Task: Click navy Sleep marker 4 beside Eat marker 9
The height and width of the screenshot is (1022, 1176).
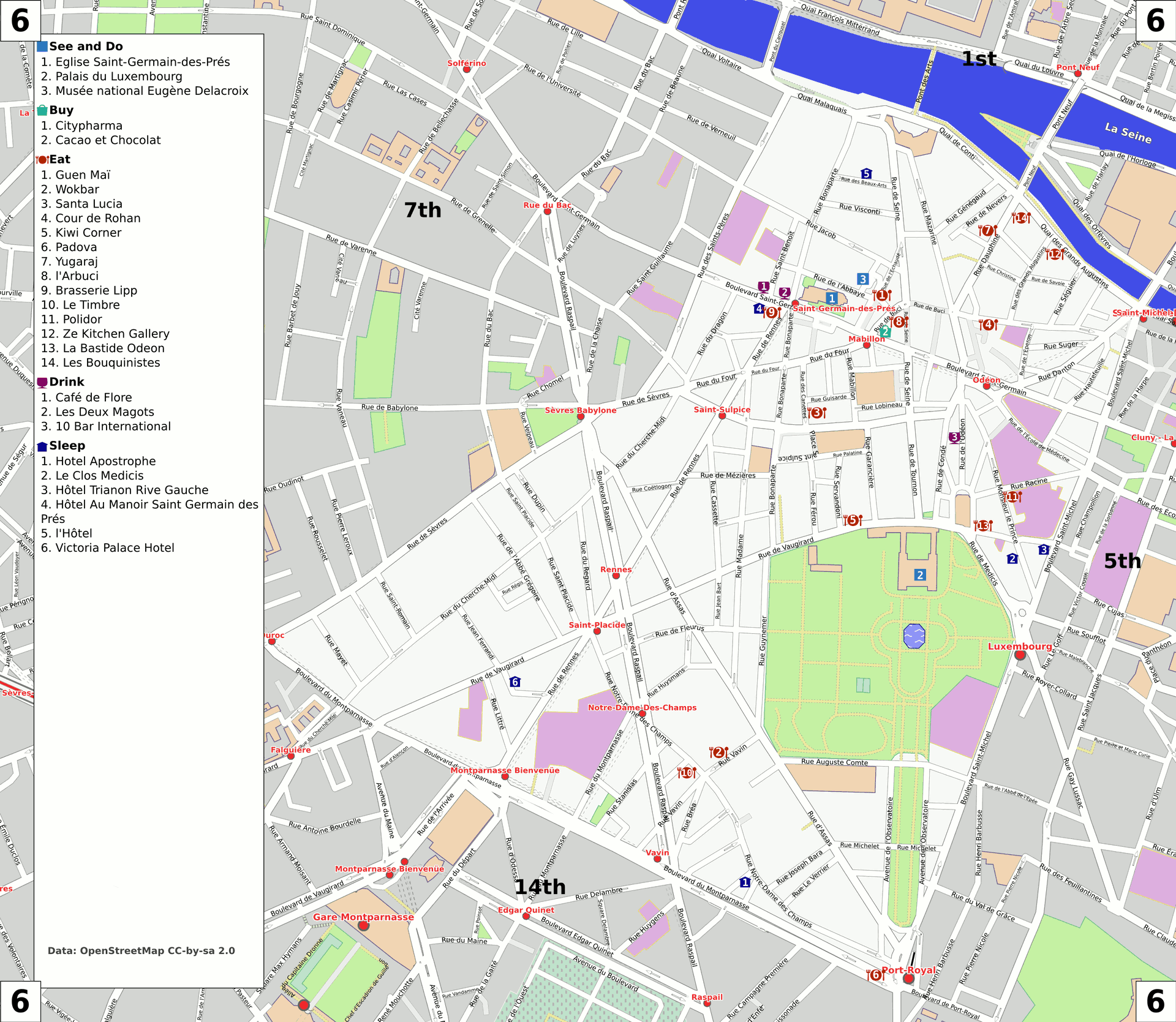Action: 759,309
